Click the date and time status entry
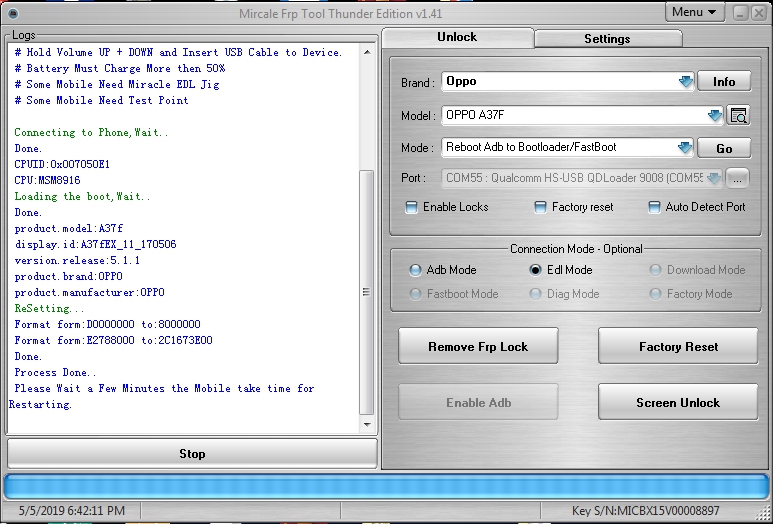 pos(72,511)
